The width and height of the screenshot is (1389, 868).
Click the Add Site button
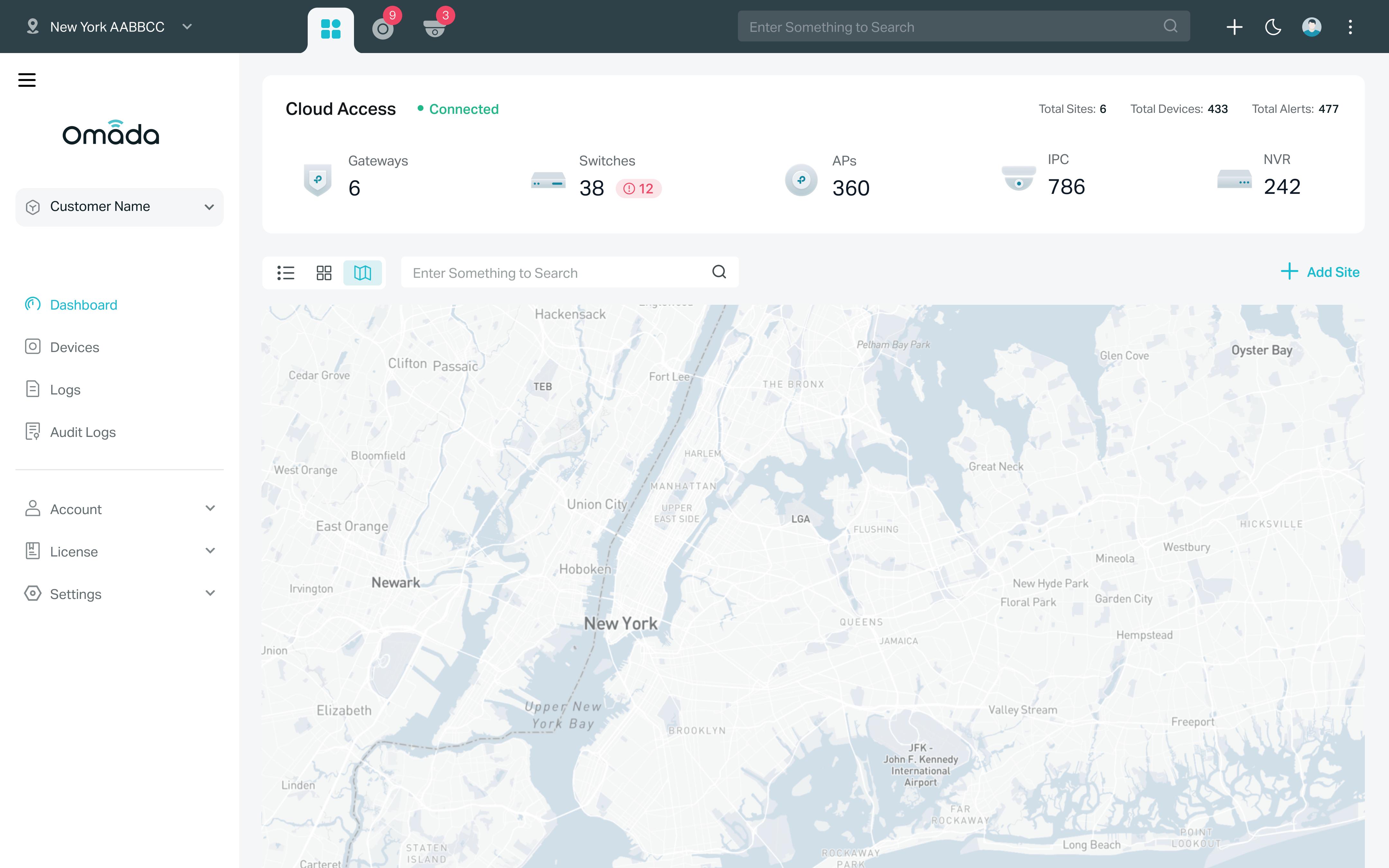[x=1320, y=272]
